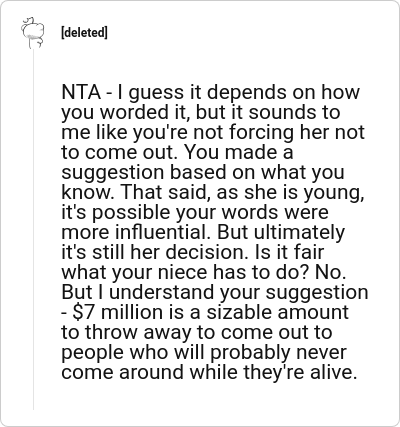Click the first line 'I guess it depends'
Viewport: 400px width, 427px height.
pos(211,93)
